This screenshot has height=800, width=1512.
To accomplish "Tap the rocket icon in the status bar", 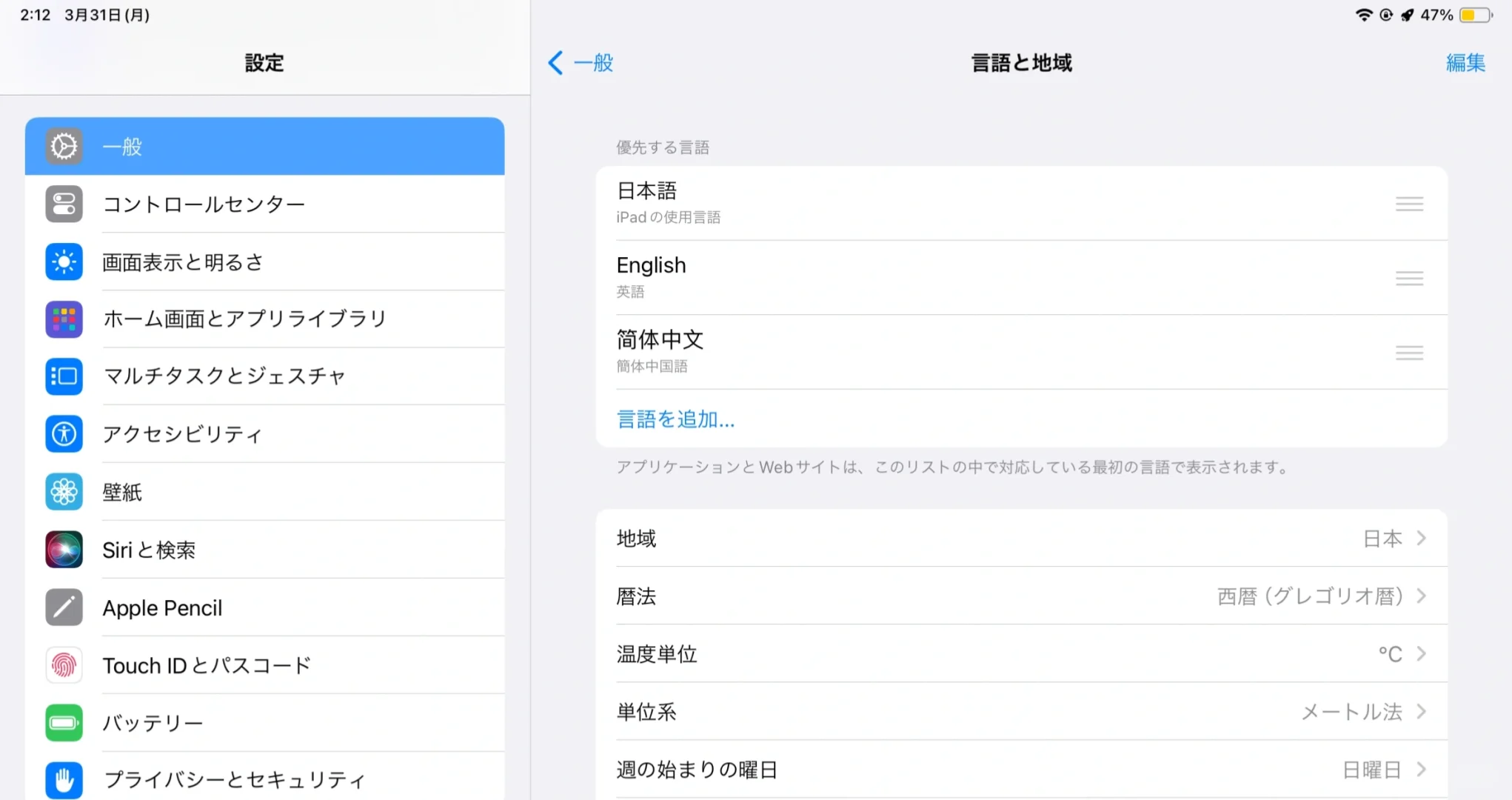I will 1407,15.
